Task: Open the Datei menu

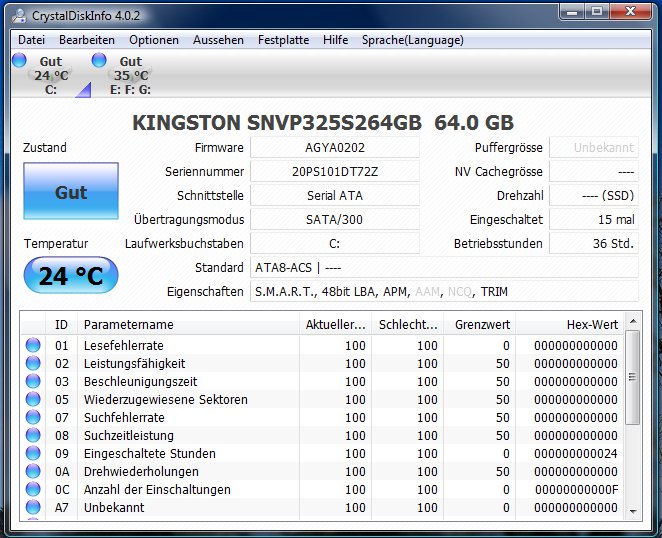Action: click(x=31, y=40)
